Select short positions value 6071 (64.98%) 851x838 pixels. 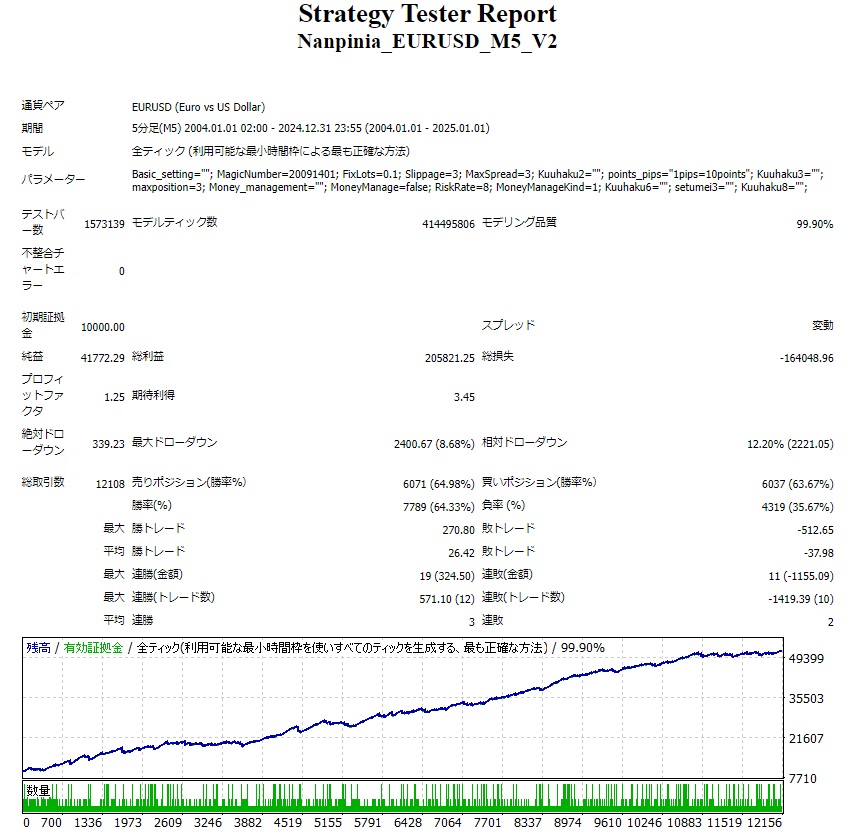(439, 484)
